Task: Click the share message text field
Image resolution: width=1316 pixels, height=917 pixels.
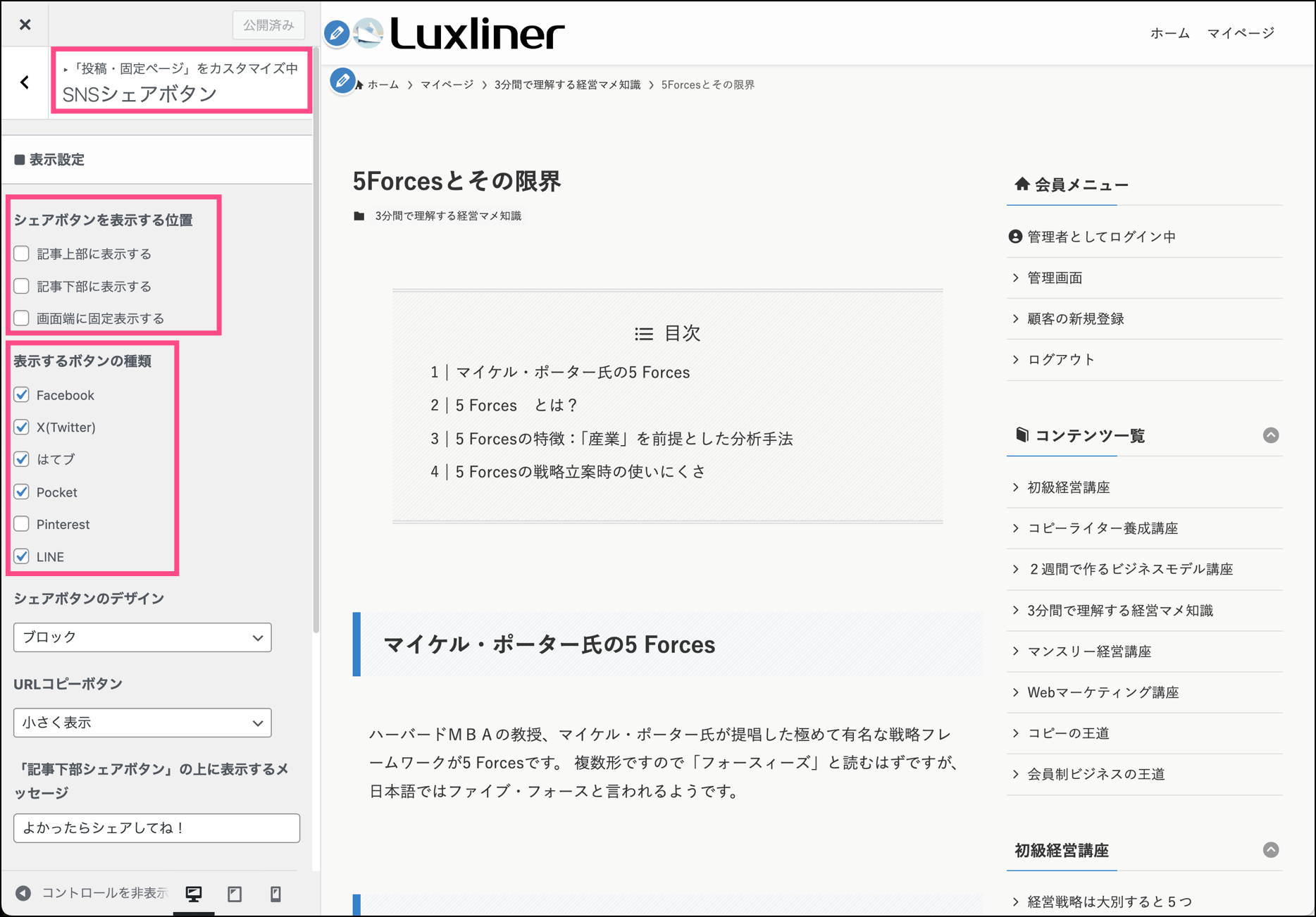Action: pos(156,828)
